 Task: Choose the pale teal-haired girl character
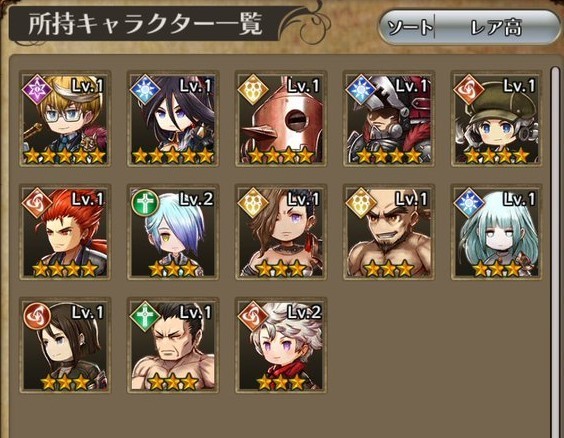click(497, 232)
